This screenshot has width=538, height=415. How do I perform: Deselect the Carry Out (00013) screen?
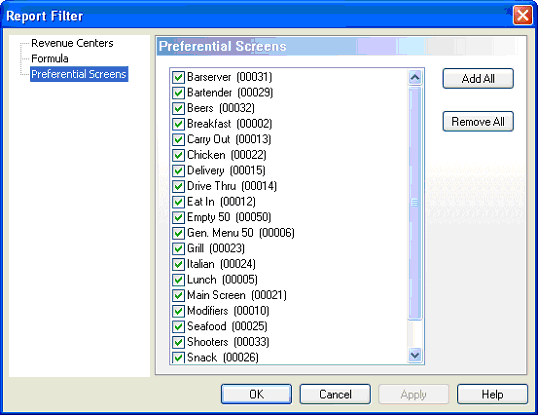(178, 140)
